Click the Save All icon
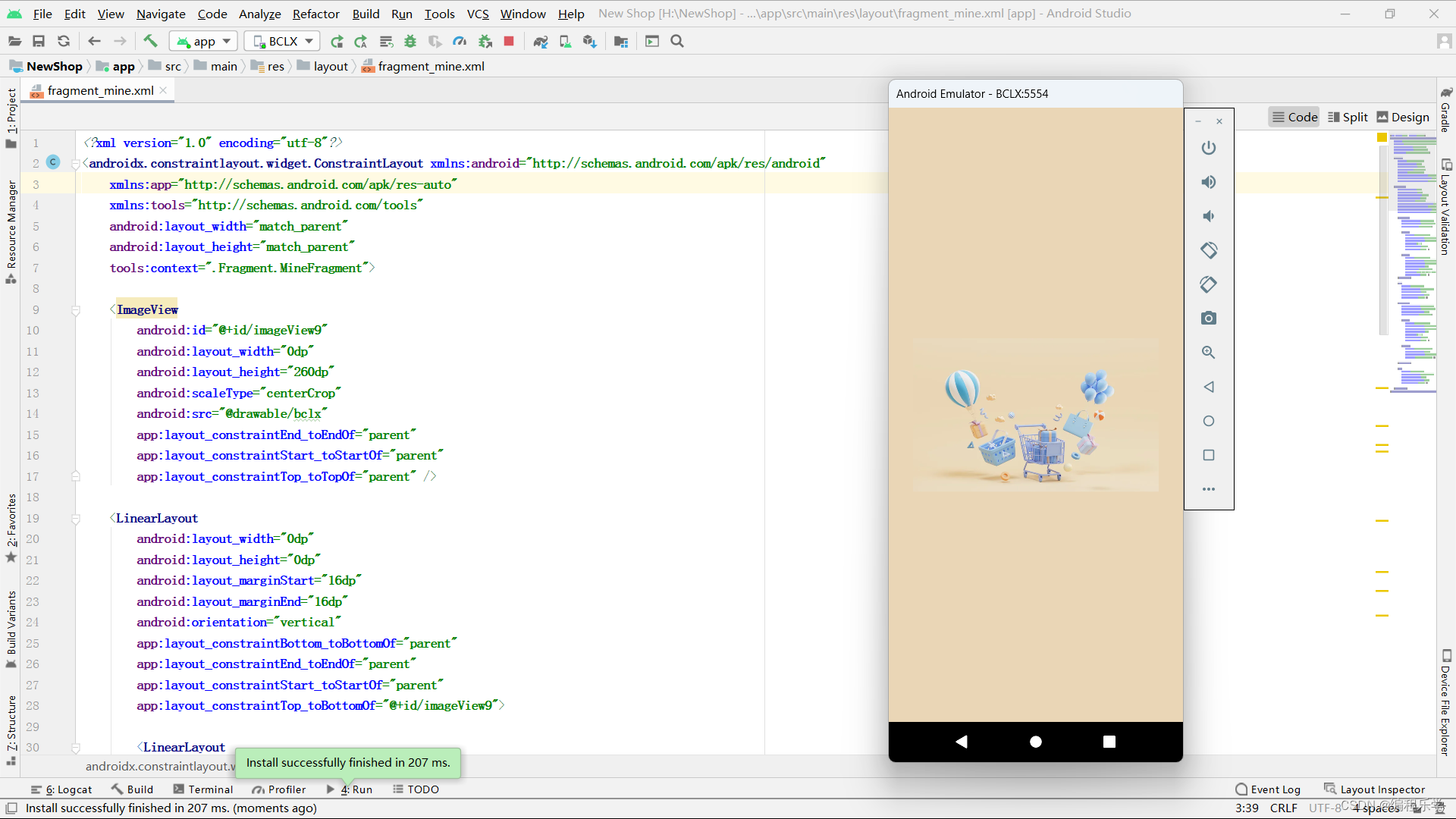1456x819 pixels. [39, 42]
